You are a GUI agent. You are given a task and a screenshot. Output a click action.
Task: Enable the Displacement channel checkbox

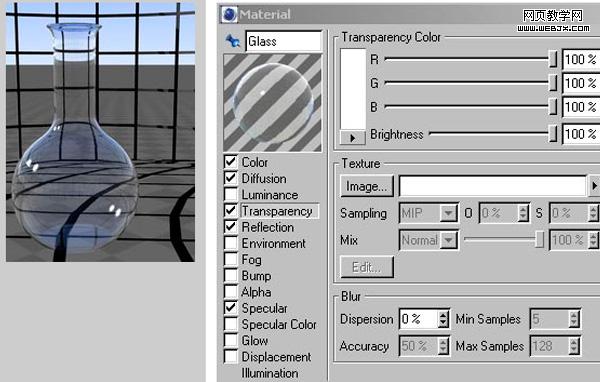230,356
